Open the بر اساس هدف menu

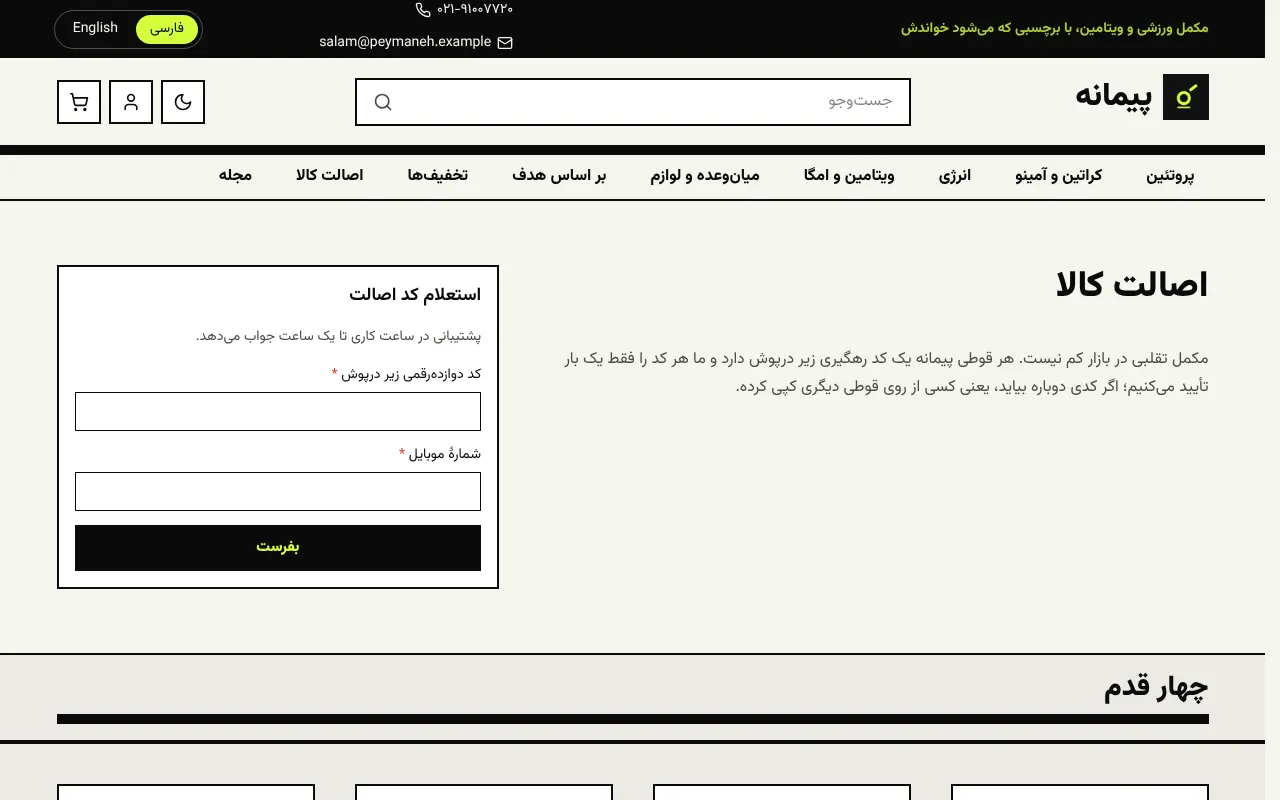559,176
